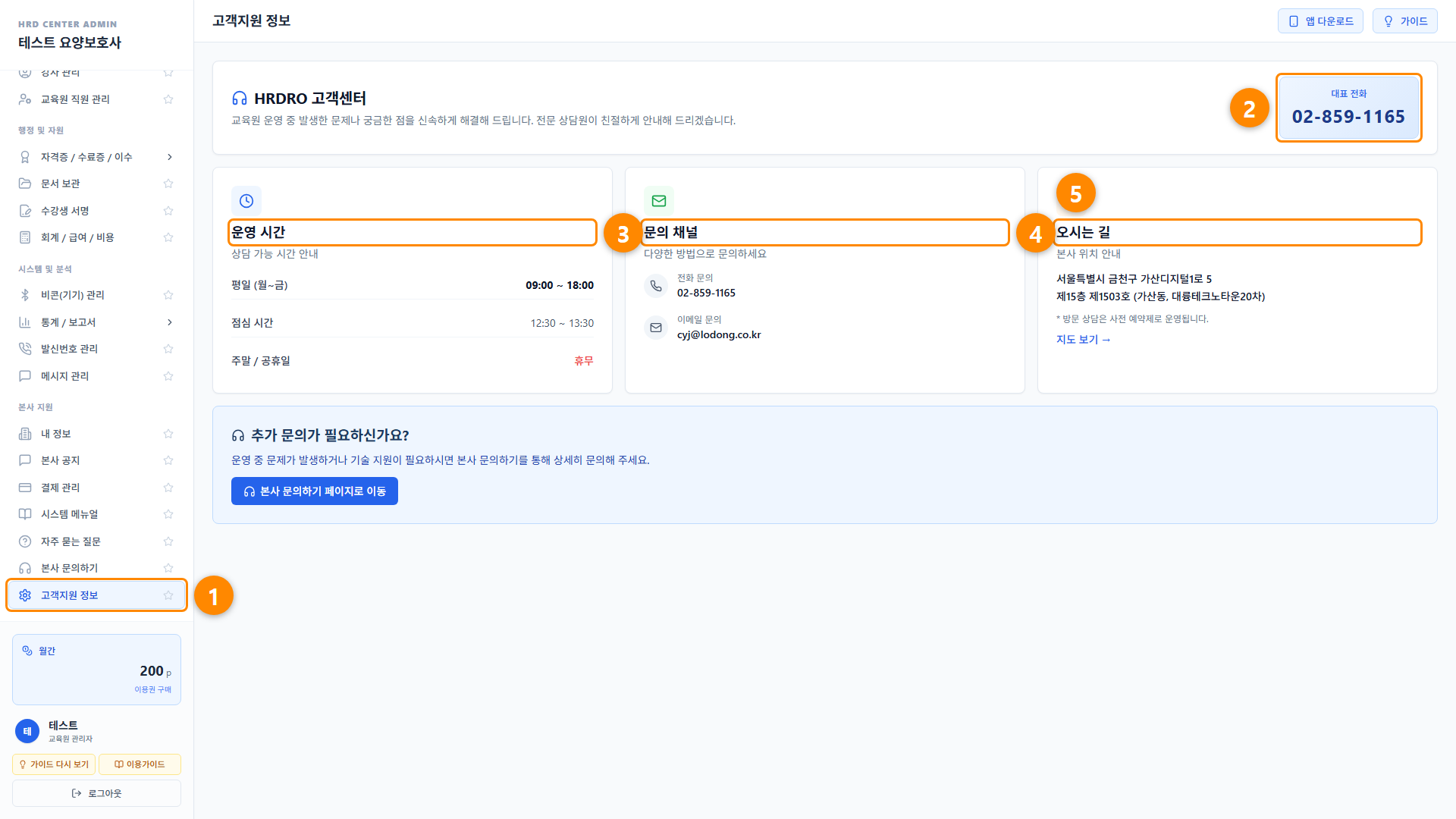The width and height of the screenshot is (1456, 819).
Task: Expand the 자격증 / 수료증 / 이수 submenu chevron
Action: click(x=169, y=157)
